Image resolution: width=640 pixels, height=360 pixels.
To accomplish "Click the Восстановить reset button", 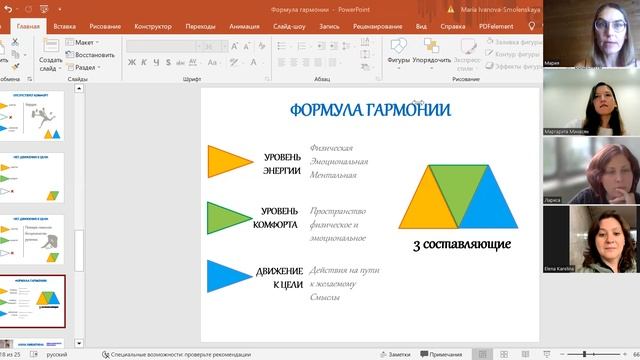I will (90, 54).
